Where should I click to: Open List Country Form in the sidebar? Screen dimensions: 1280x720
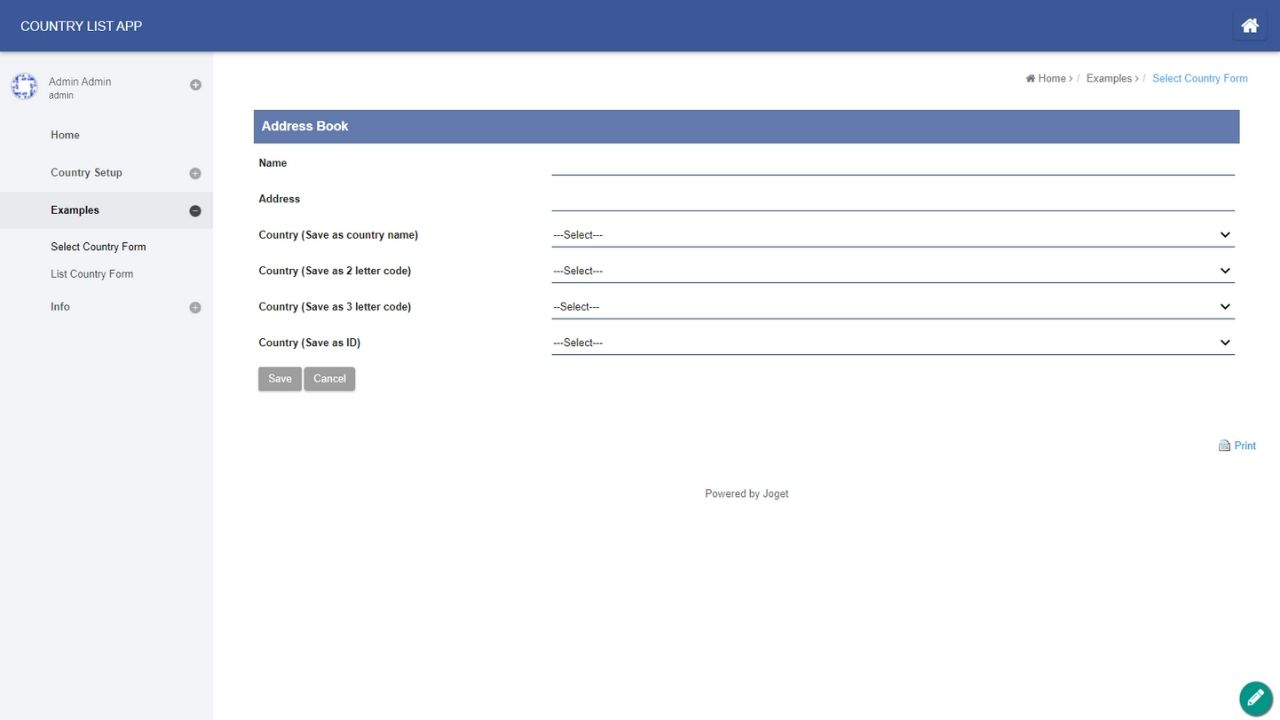pos(92,274)
